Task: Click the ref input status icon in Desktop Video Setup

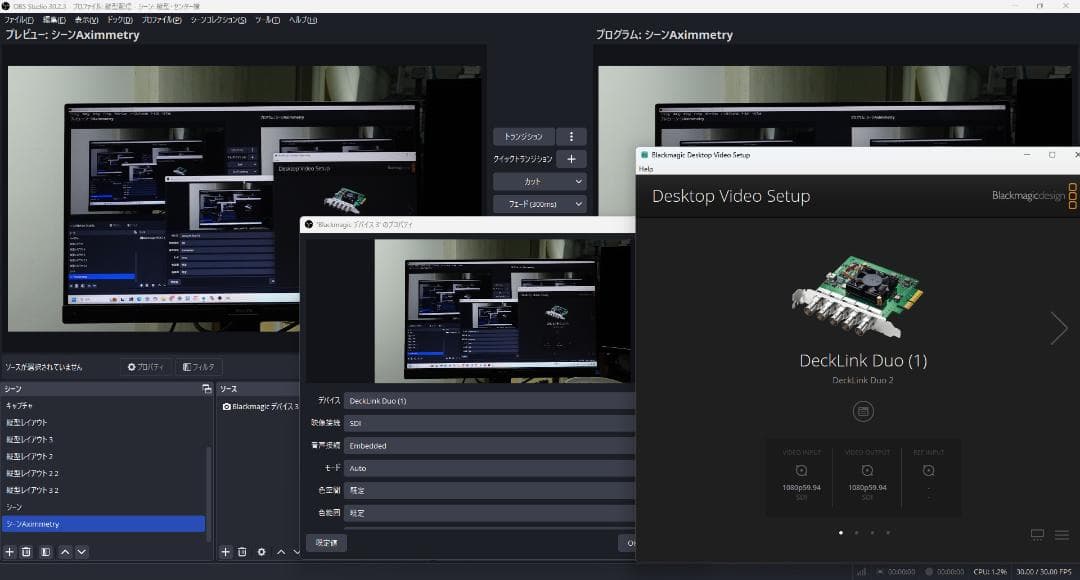Action: point(928,470)
